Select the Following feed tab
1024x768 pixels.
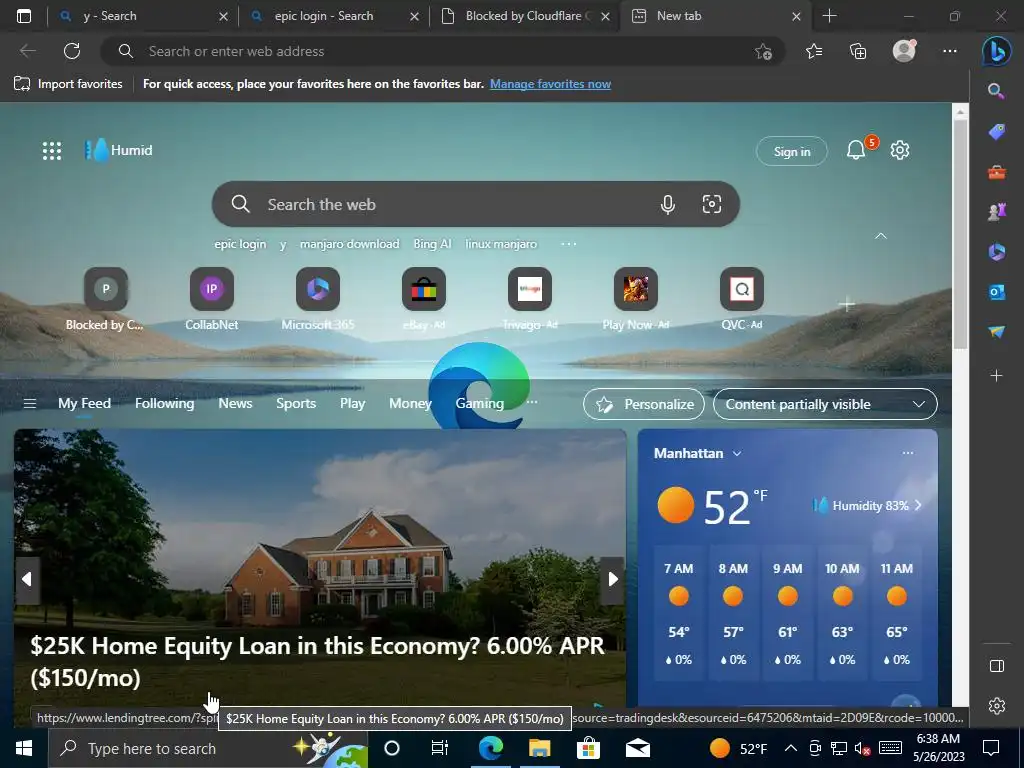click(165, 404)
